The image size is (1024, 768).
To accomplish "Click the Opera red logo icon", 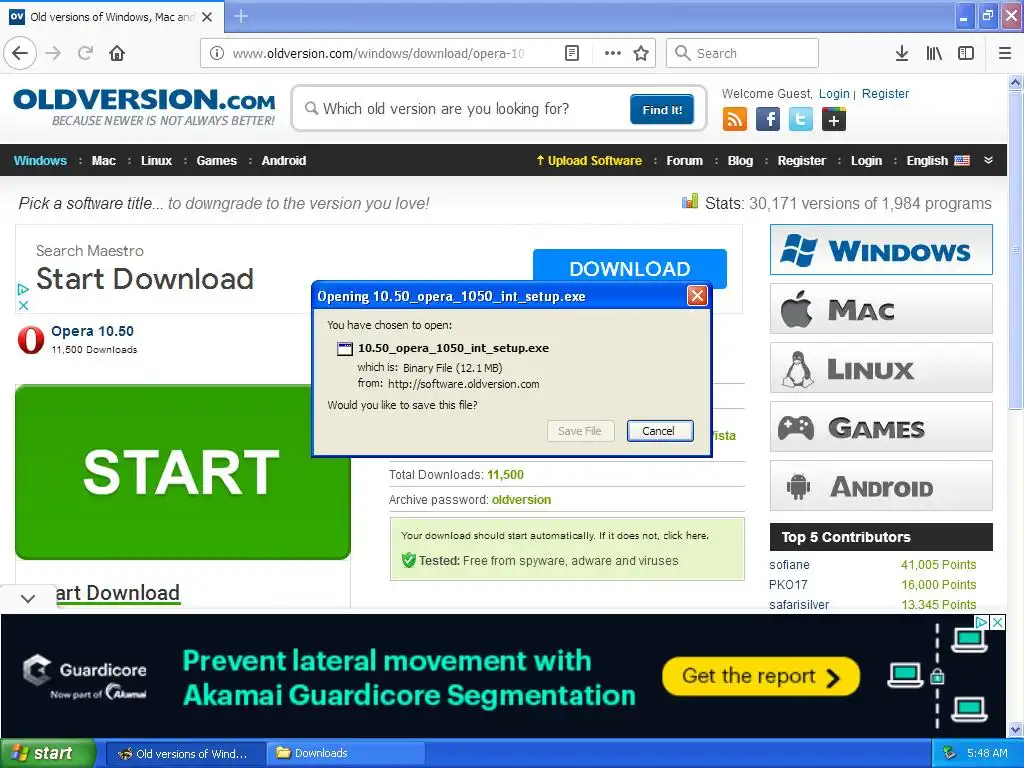I will (31, 340).
